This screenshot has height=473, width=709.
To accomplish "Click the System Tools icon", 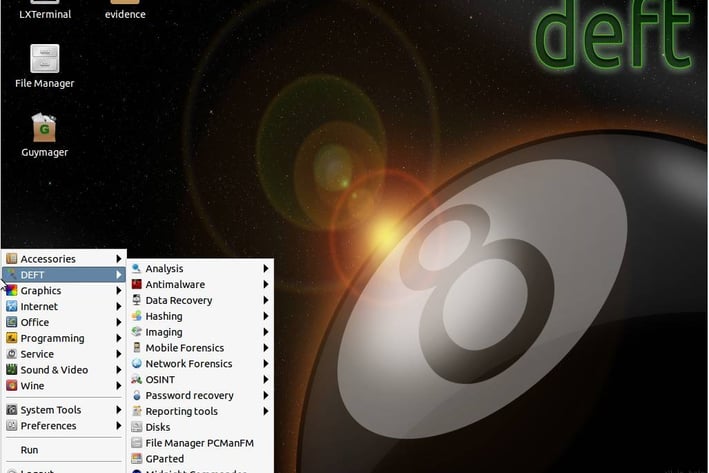I will pos(12,410).
